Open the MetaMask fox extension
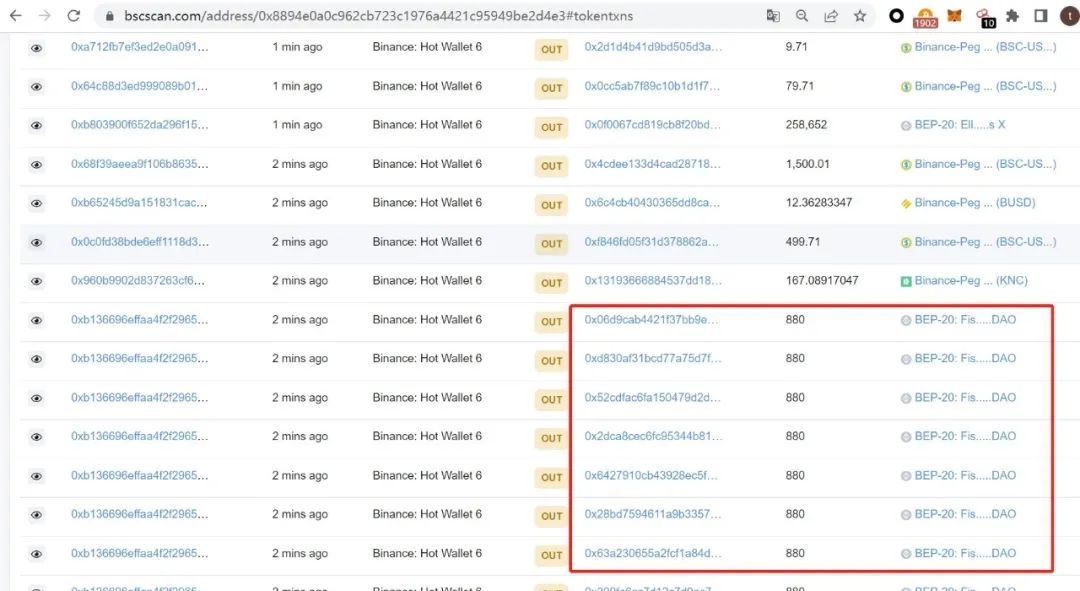The width and height of the screenshot is (1080, 591). pyautogui.click(x=954, y=15)
